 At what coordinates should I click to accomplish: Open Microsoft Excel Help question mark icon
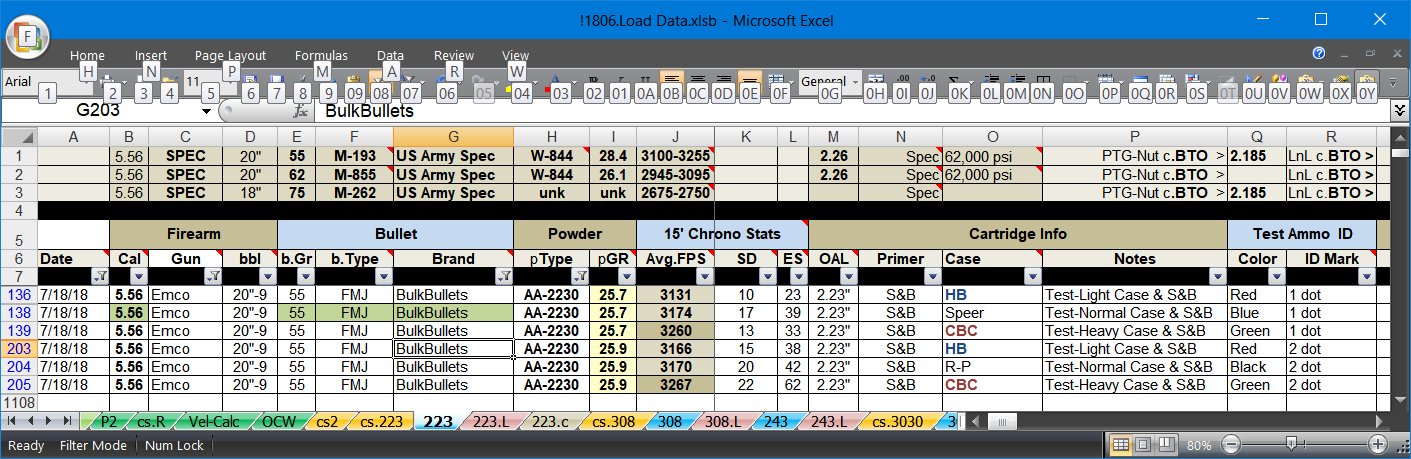(1319, 53)
